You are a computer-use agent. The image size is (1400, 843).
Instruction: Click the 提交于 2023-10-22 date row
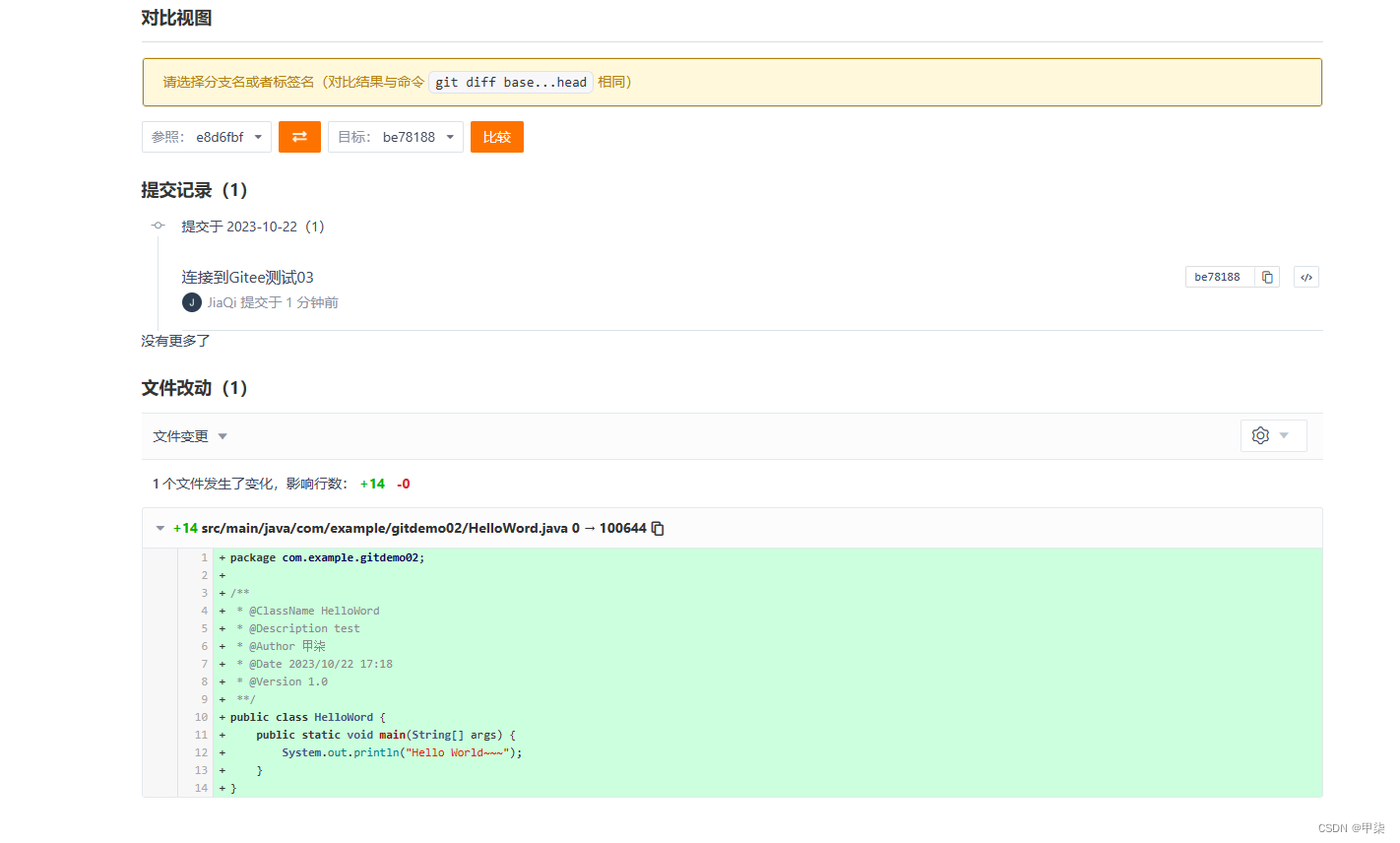point(253,227)
